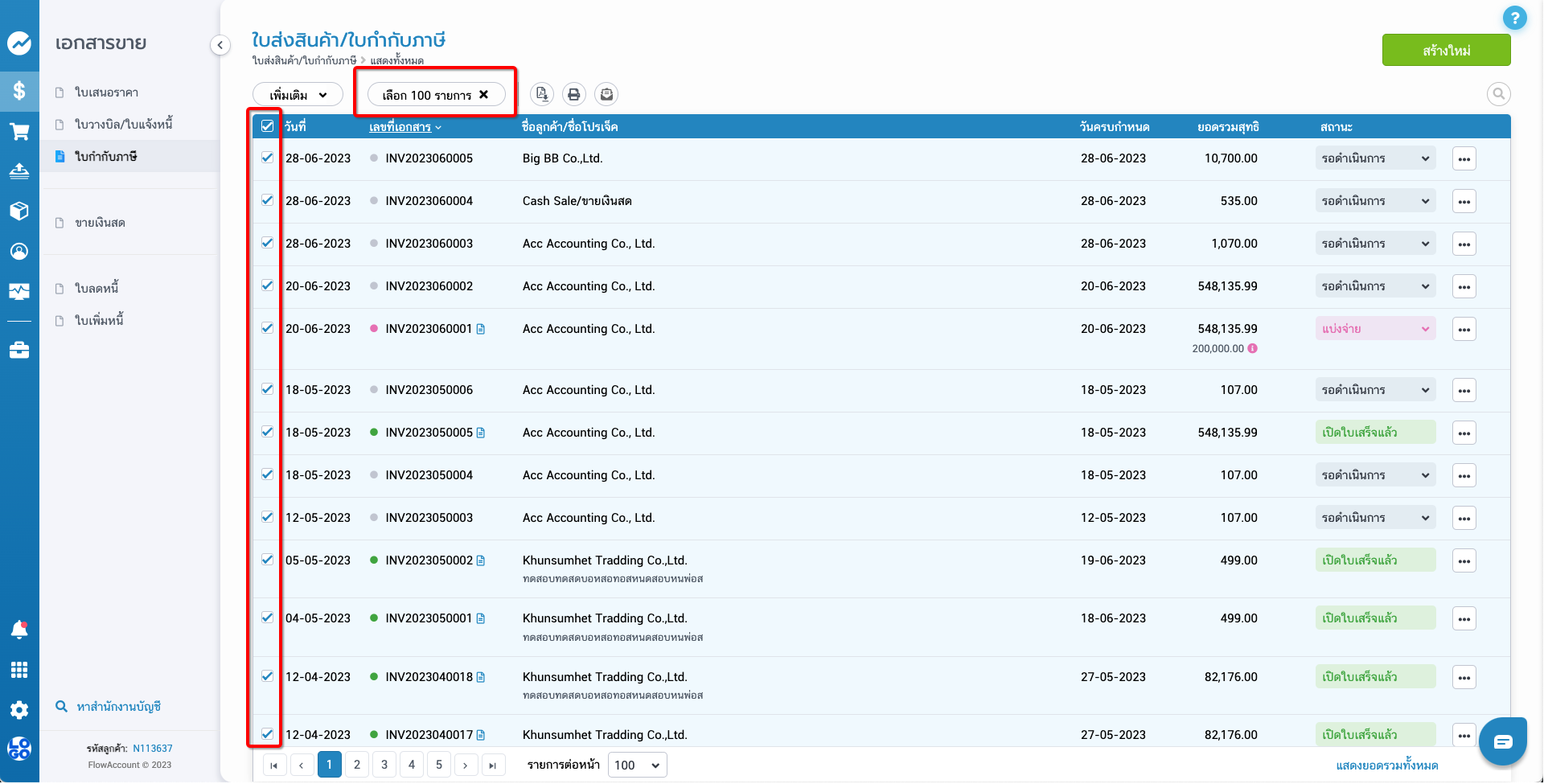Open the apps grid icon in sidebar

[19, 670]
